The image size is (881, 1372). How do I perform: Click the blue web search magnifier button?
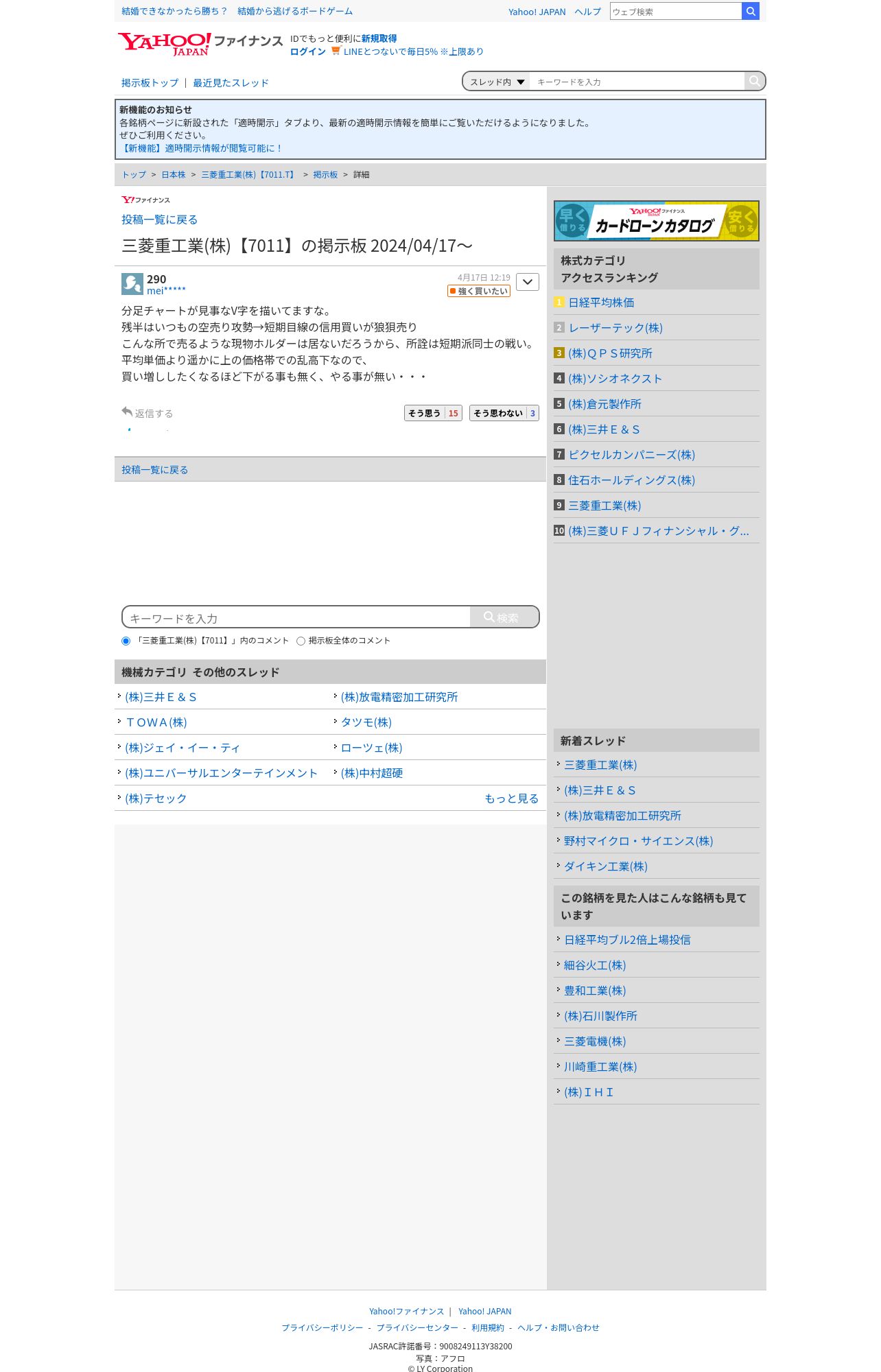point(751,11)
